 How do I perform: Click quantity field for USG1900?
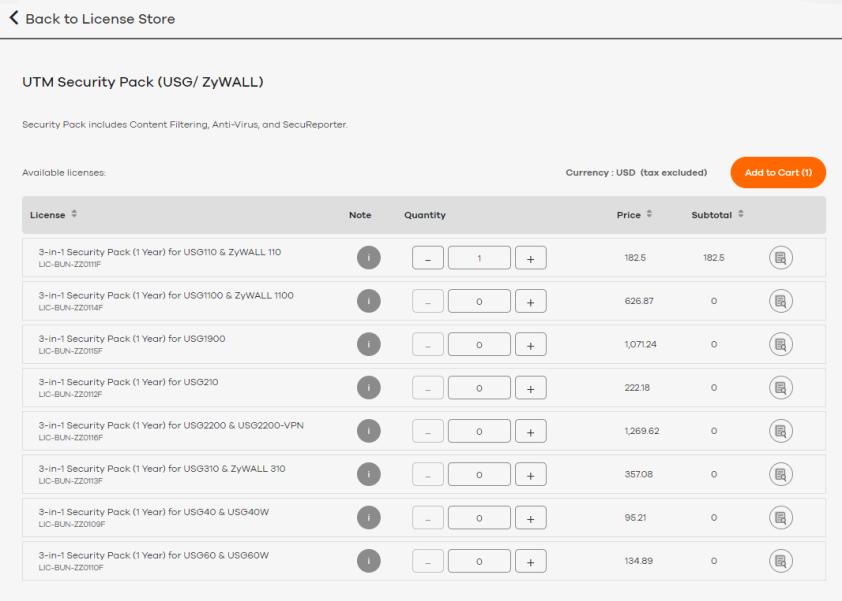[x=479, y=344]
